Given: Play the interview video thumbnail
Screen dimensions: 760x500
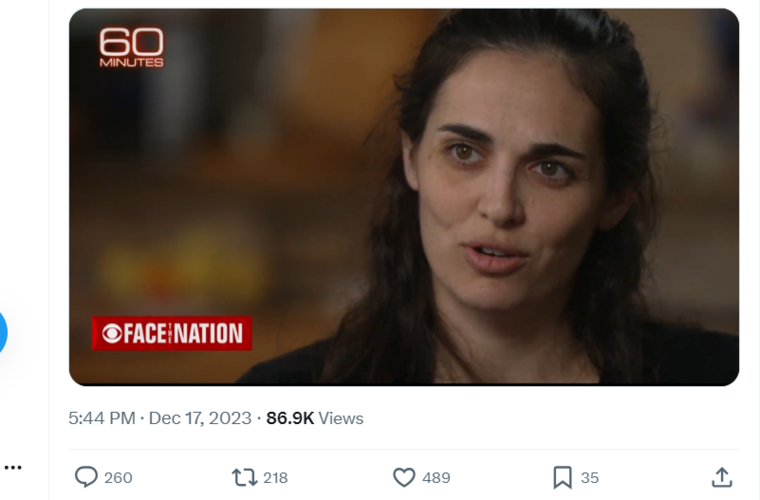Looking at the screenshot, I should point(404,197).
